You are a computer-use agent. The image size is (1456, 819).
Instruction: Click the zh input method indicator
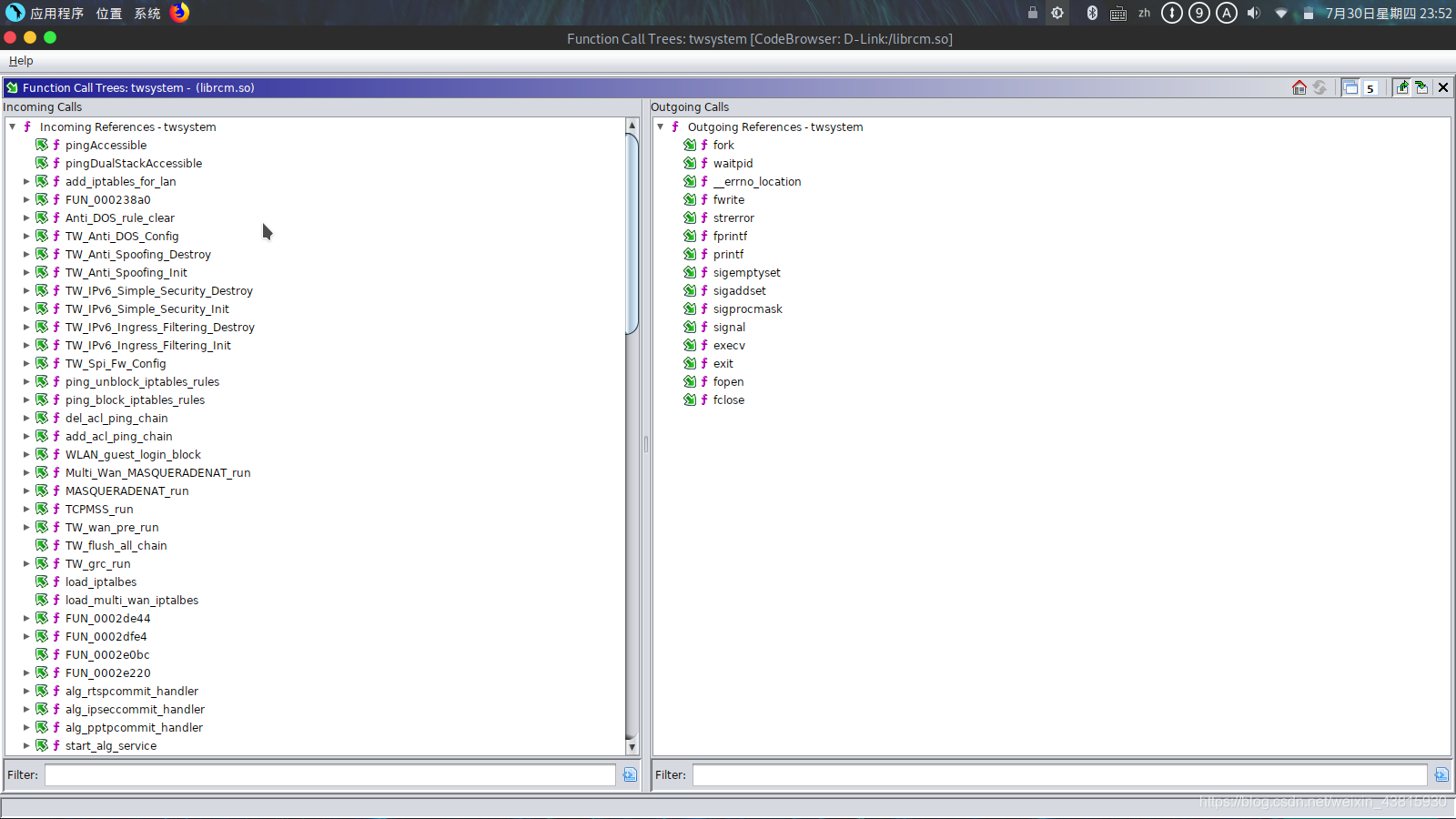click(1144, 13)
